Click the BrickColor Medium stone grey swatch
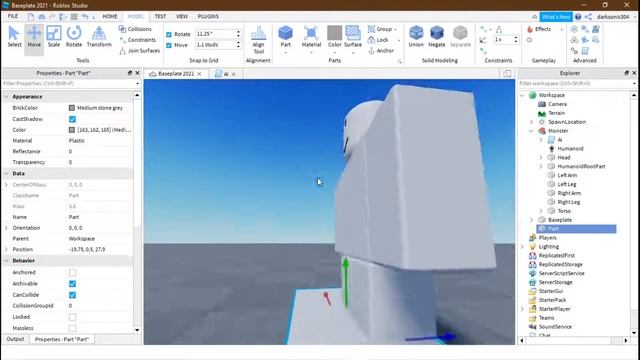Screen dimensions: 640x360 click(72, 108)
